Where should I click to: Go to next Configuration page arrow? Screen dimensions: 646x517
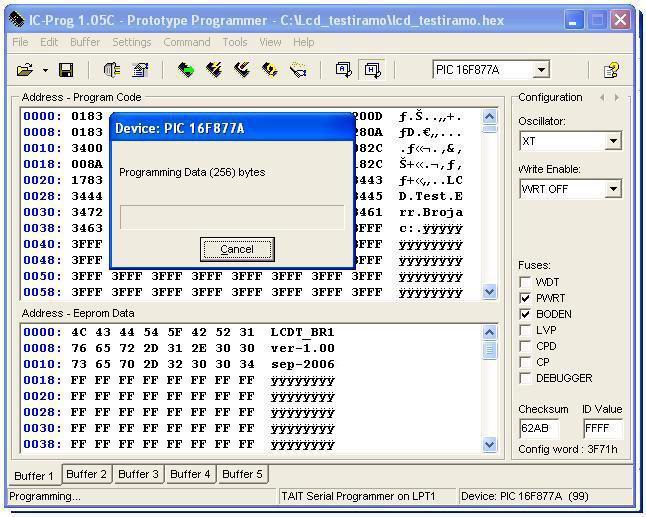click(617, 98)
